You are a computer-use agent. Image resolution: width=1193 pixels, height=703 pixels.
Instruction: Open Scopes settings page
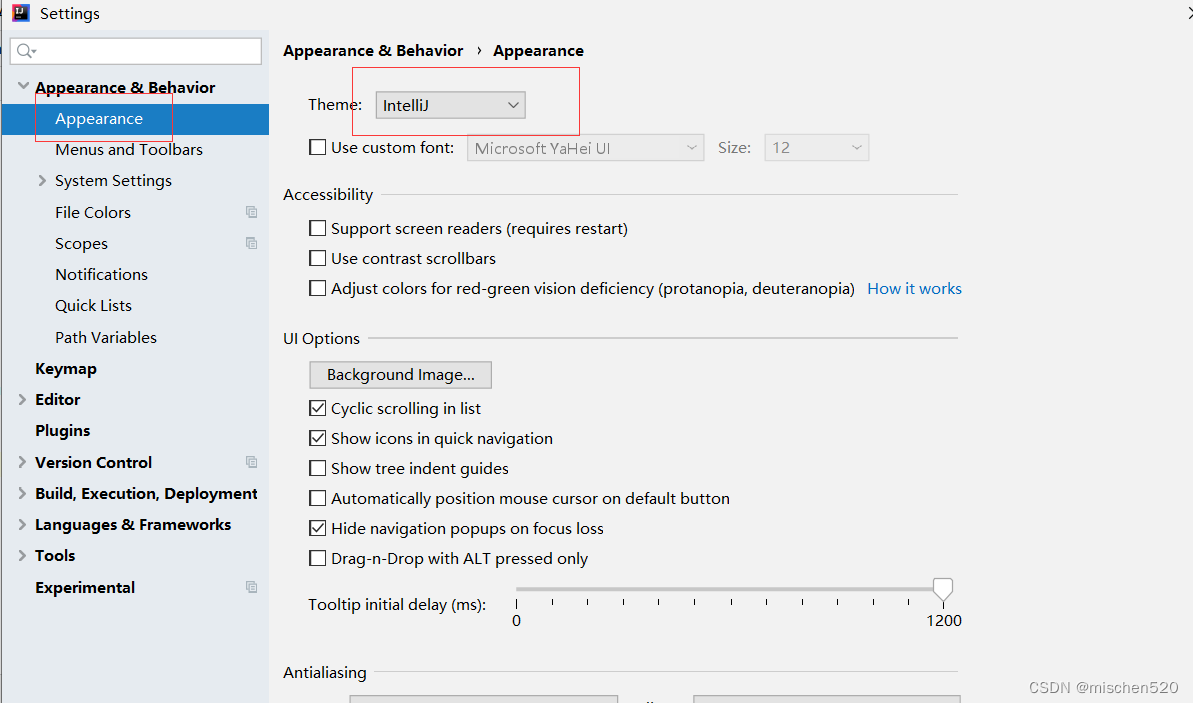point(81,243)
